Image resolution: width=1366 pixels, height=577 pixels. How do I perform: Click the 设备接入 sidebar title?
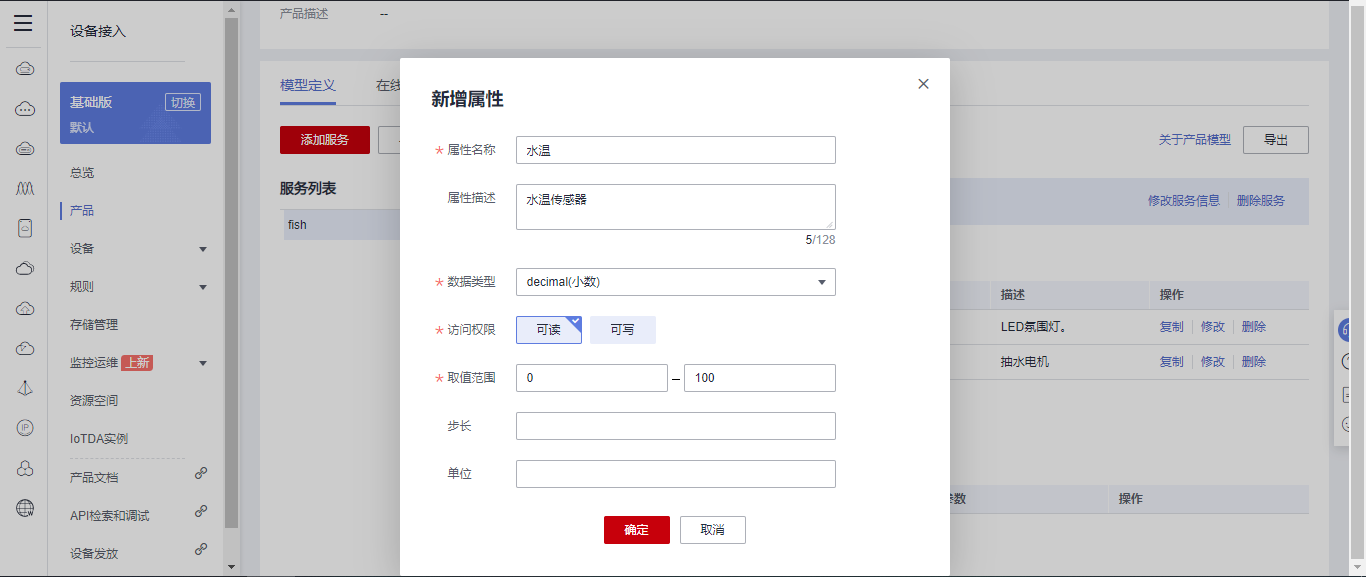coord(98,32)
